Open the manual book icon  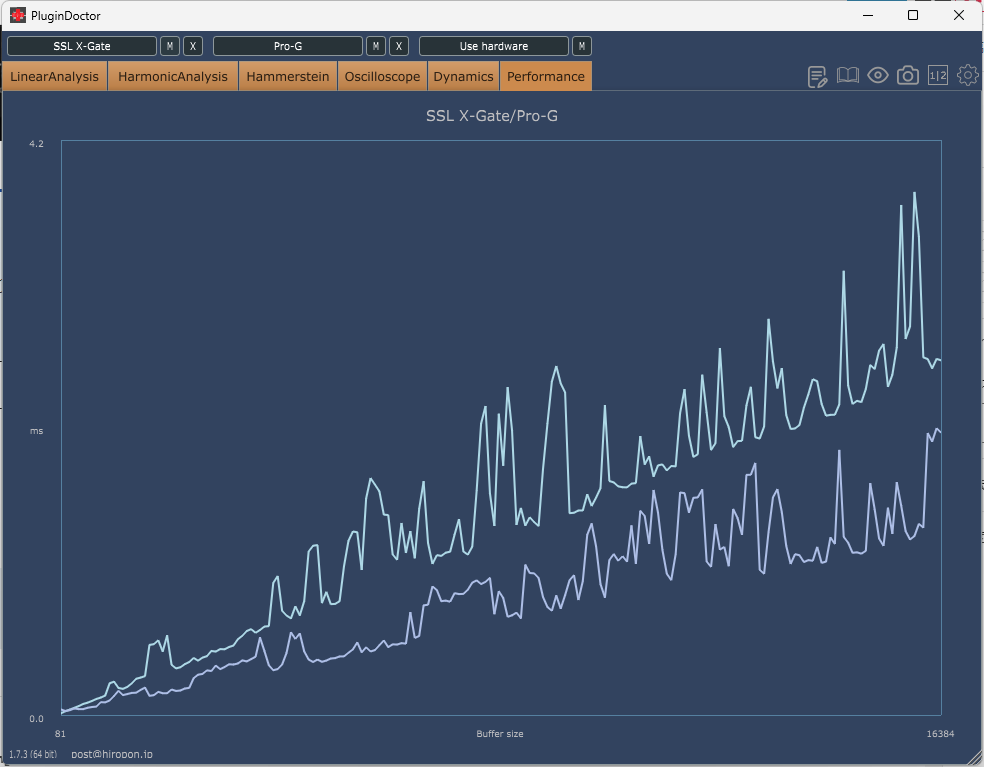[847, 76]
